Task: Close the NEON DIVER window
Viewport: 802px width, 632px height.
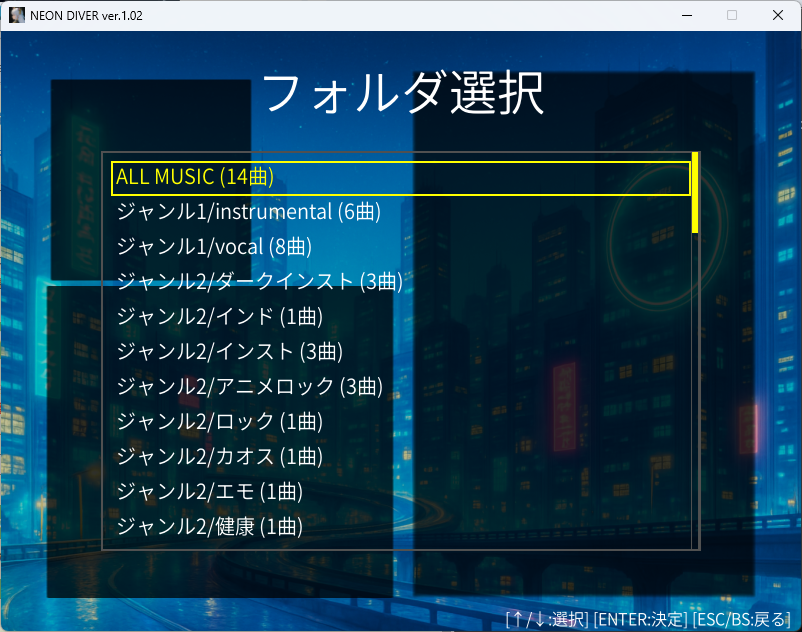Action: 778,15
